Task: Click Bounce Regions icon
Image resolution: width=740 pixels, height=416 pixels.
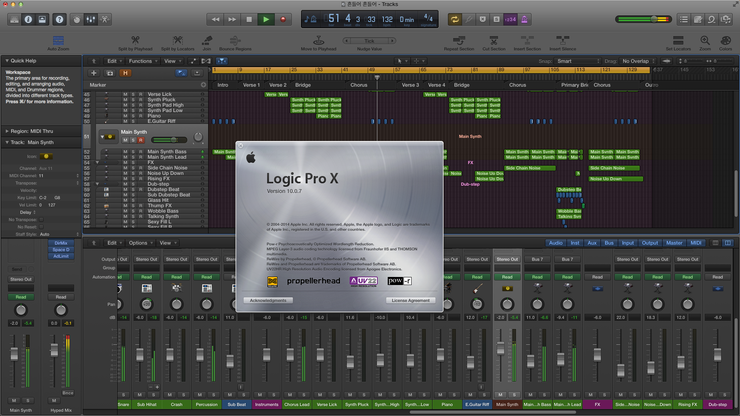Action: tap(235, 41)
